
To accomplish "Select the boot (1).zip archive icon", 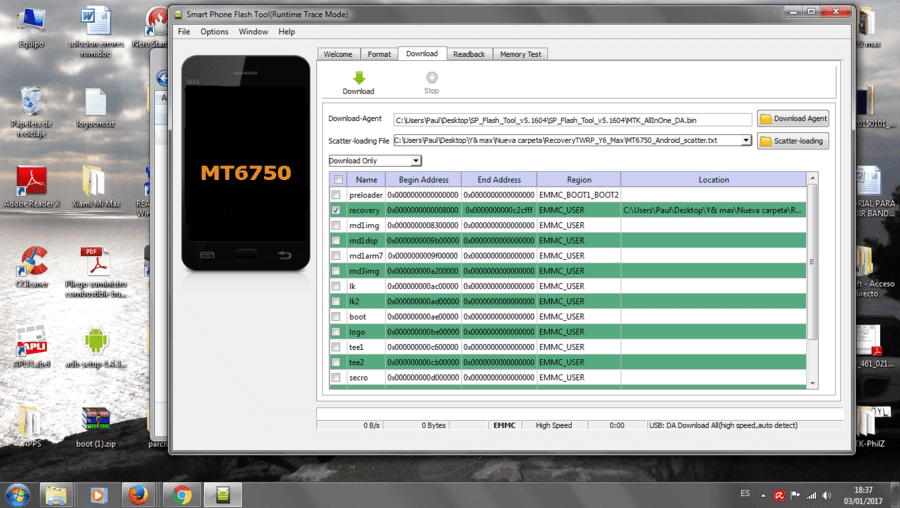I will pyautogui.click(x=95, y=427).
